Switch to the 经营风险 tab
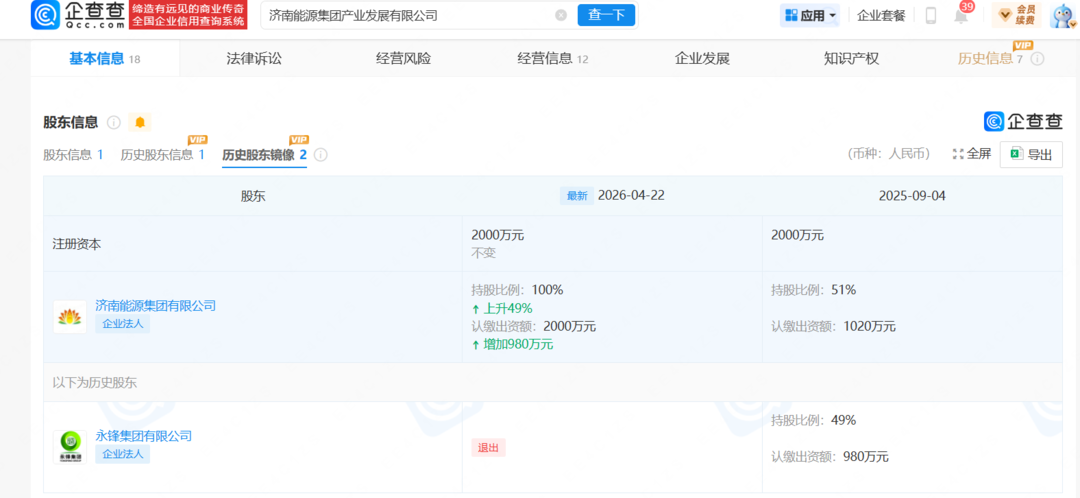 pyautogui.click(x=403, y=59)
